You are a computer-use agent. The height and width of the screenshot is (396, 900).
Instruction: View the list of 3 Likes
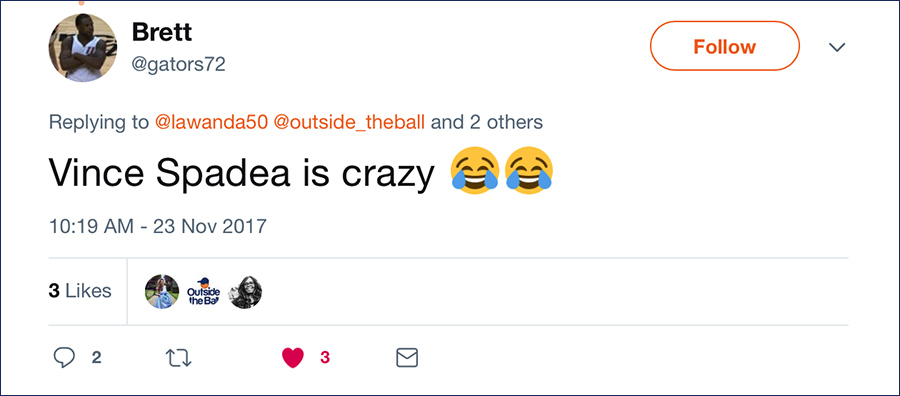point(80,291)
